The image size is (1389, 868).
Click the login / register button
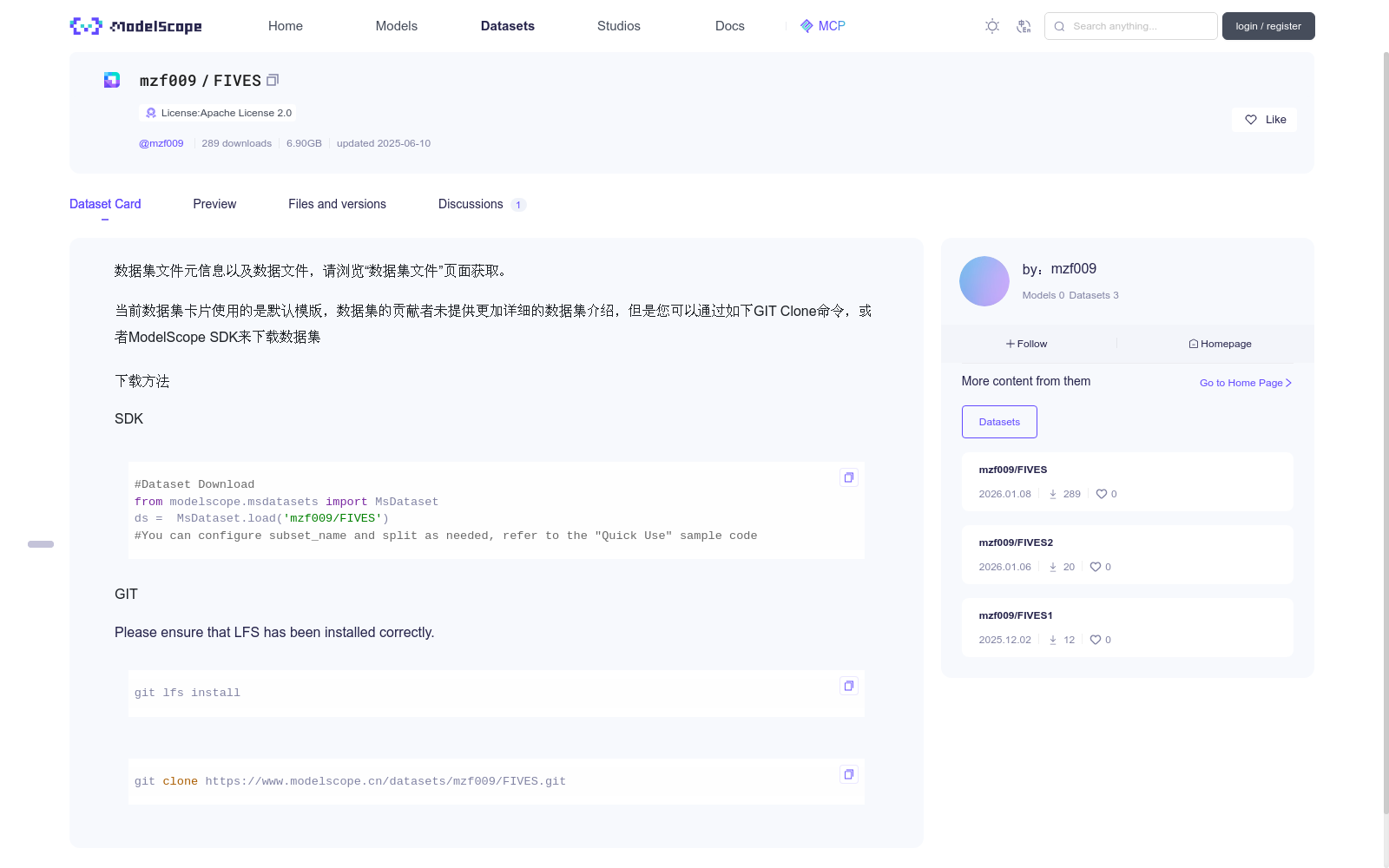pos(1268,26)
